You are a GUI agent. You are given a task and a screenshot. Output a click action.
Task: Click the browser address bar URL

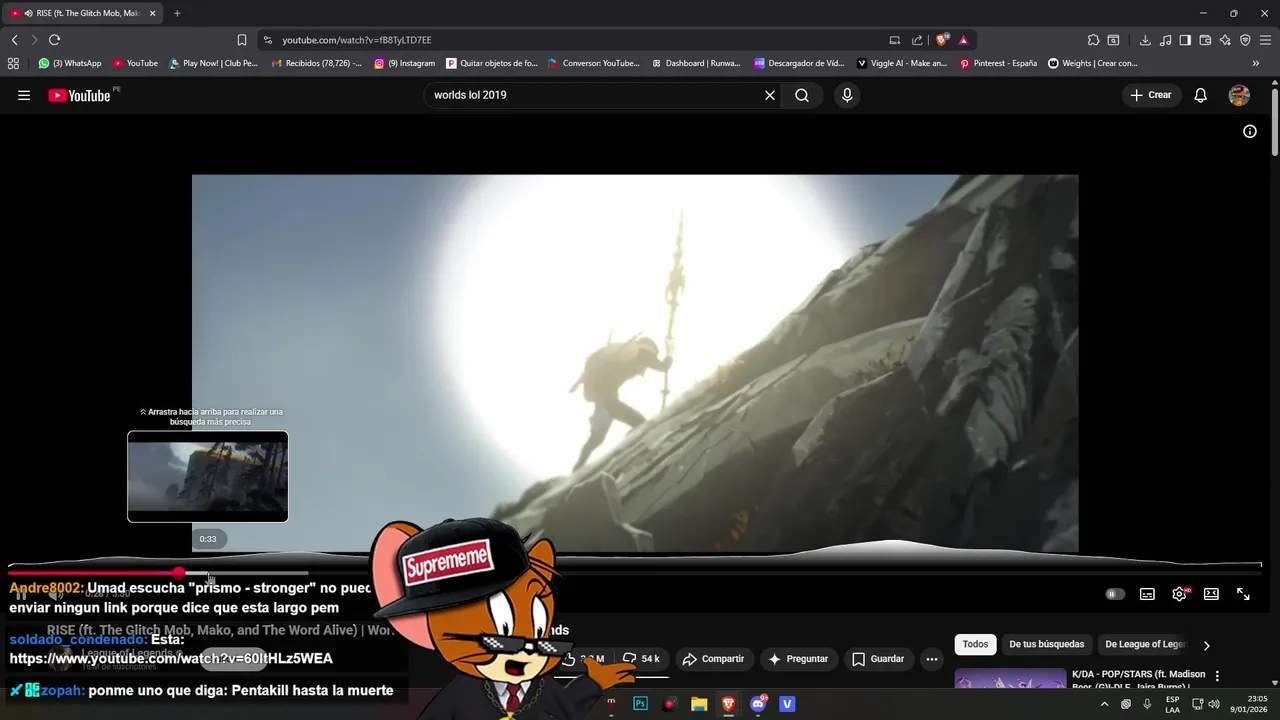click(357, 40)
